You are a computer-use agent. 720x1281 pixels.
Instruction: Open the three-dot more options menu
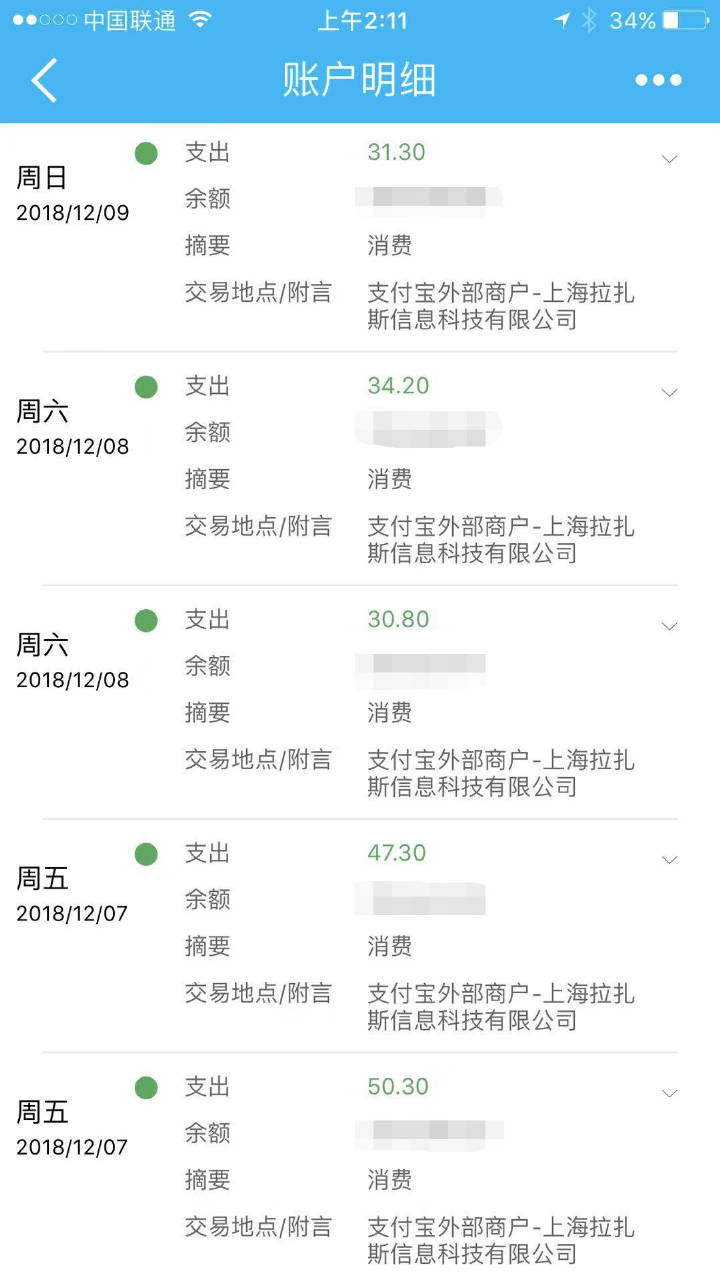pos(658,80)
